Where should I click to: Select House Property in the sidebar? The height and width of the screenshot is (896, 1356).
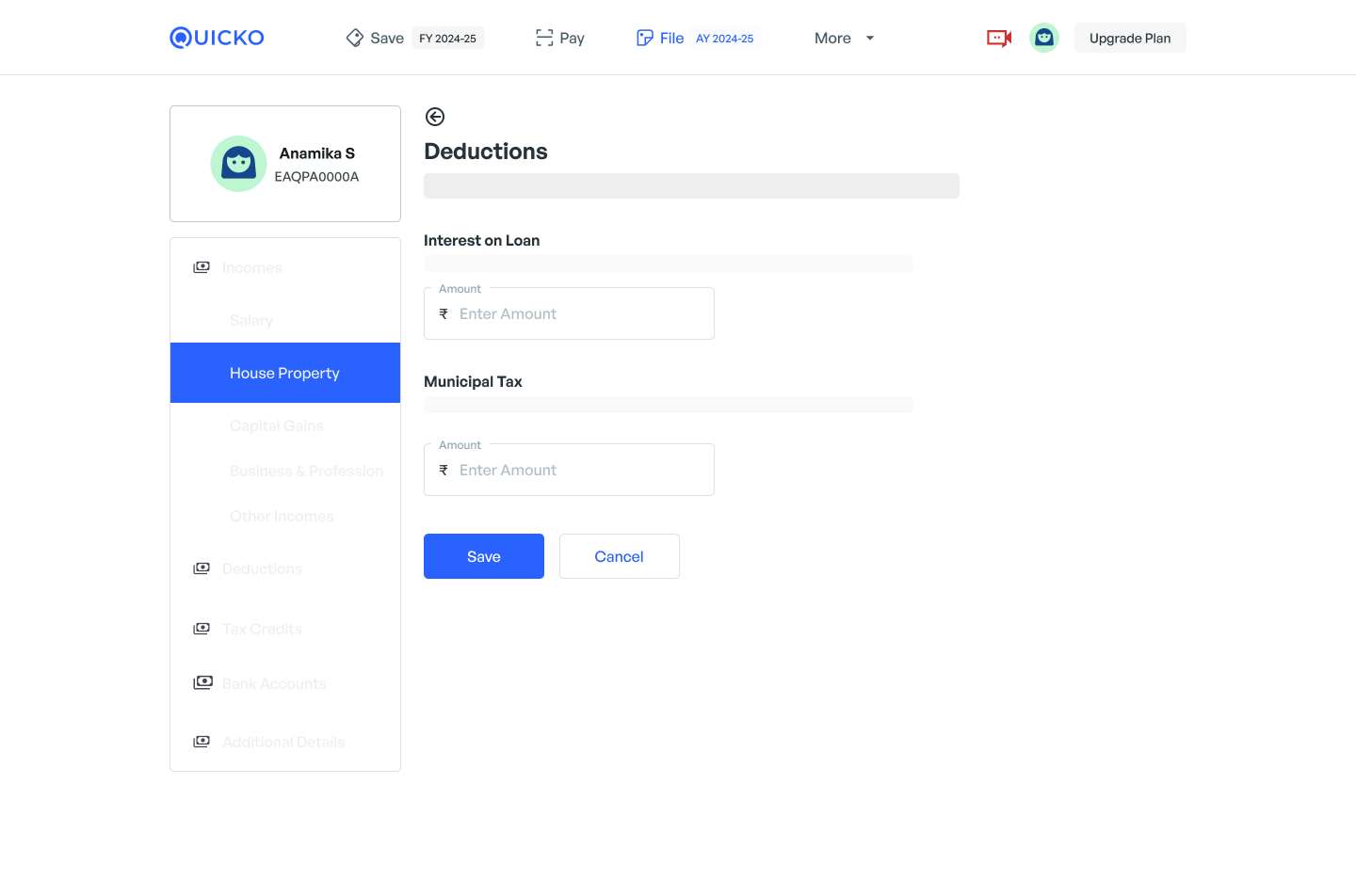[284, 373]
